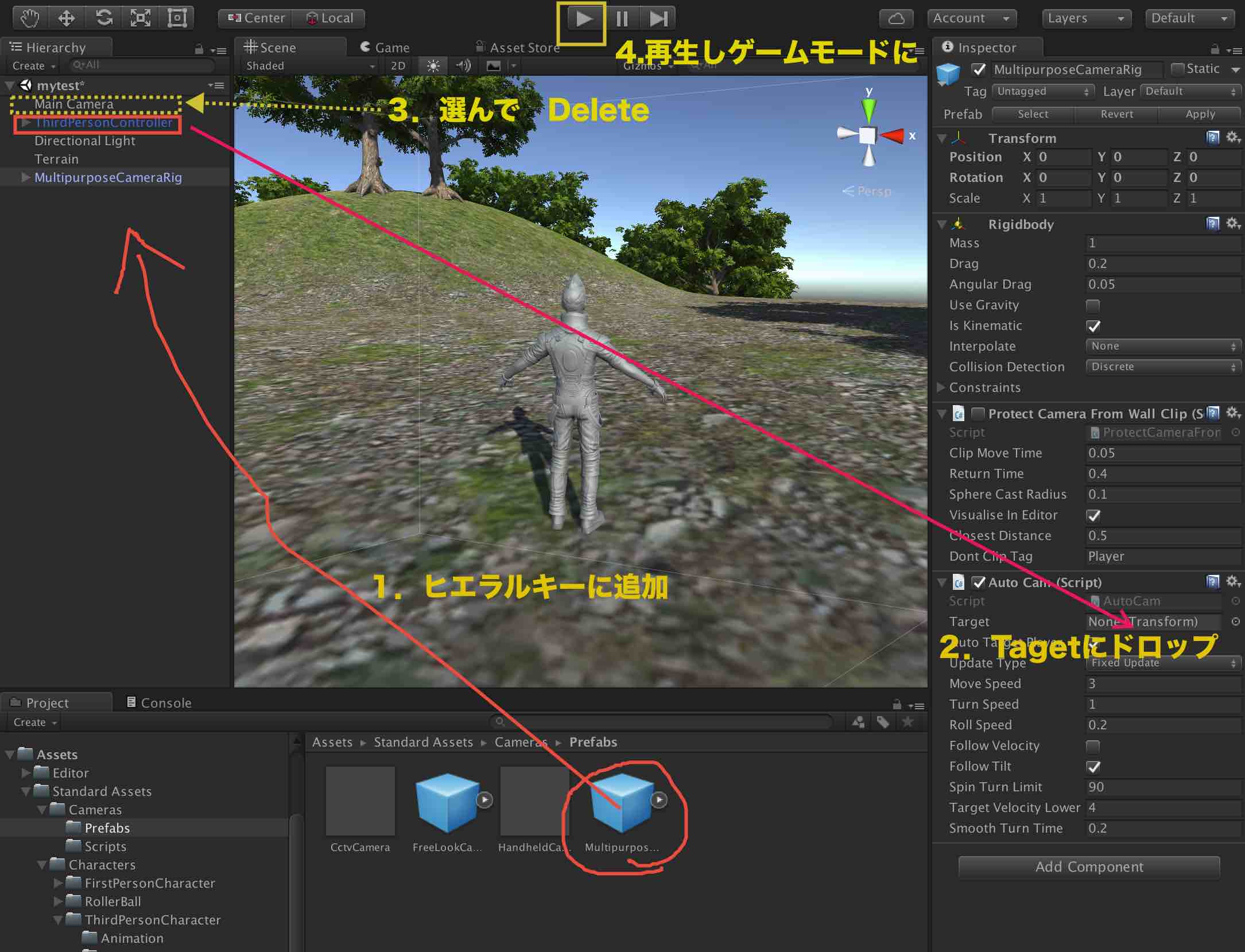
Task: Select the Rect transform tool
Action: 177,18
